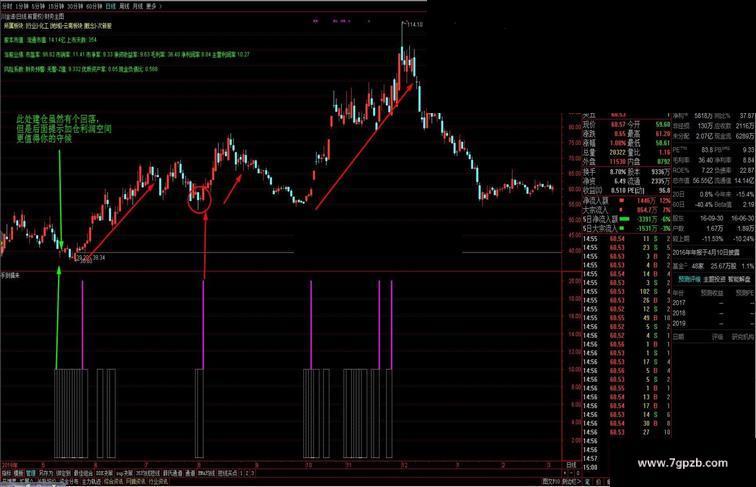This screenshot has width=756, height=487.
Task: Click the 今开 value 59.60
Action: click(x=662, y=124)
